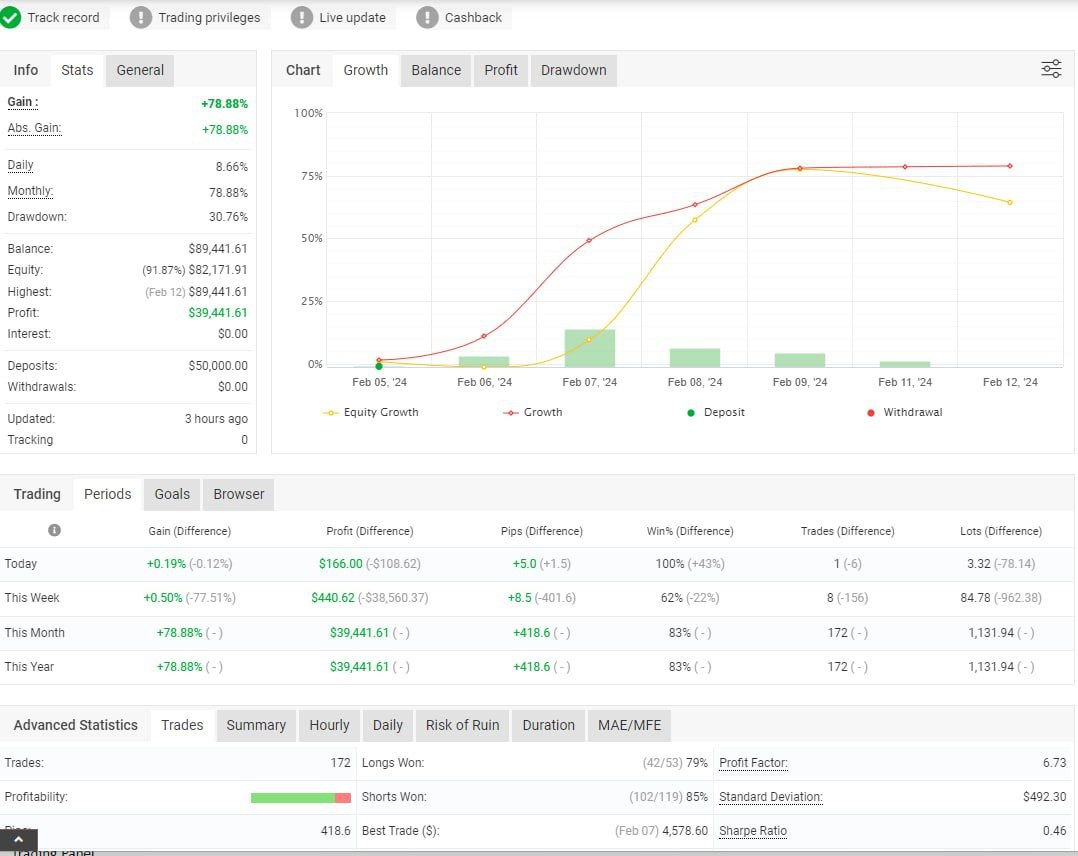This screenshot has width=1078, height=856.
Task: Select the Balance chart tab
Action: click(x=436, y=70)
